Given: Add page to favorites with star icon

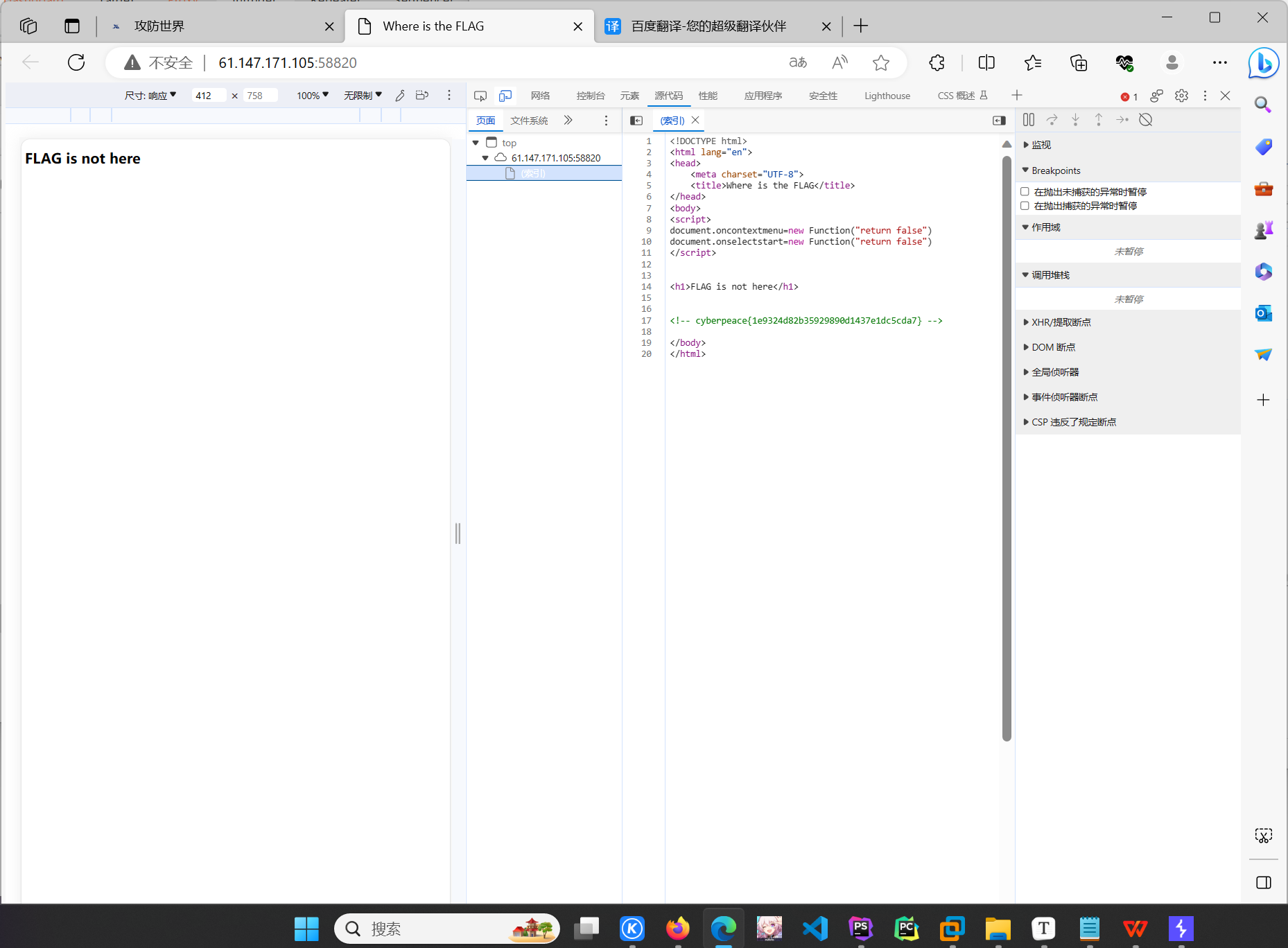Looking at the screenshot, I should [x=881, y=62].
